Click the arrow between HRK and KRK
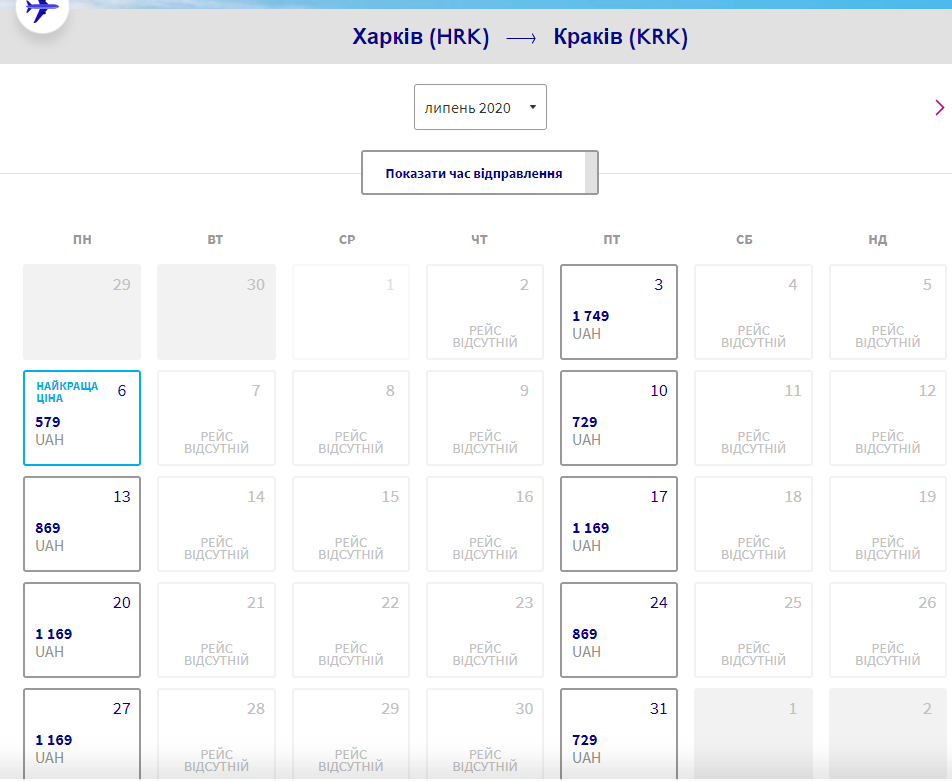952x781 pixels. tap(520, 37)
